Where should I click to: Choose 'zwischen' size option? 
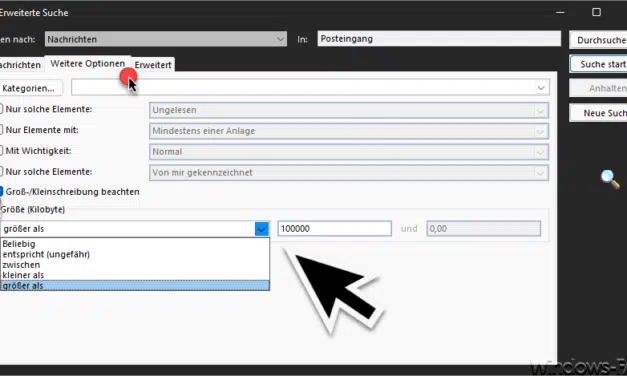point(135,265)
